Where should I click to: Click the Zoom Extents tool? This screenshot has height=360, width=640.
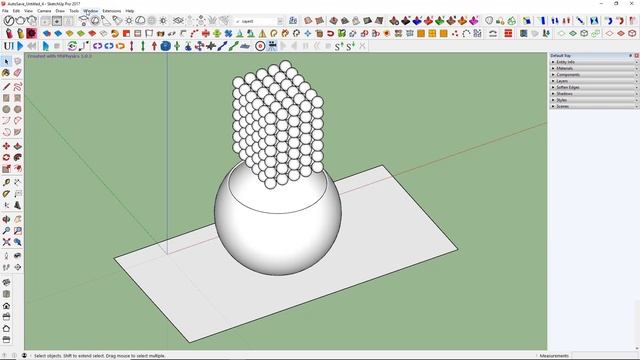(6, 242)
